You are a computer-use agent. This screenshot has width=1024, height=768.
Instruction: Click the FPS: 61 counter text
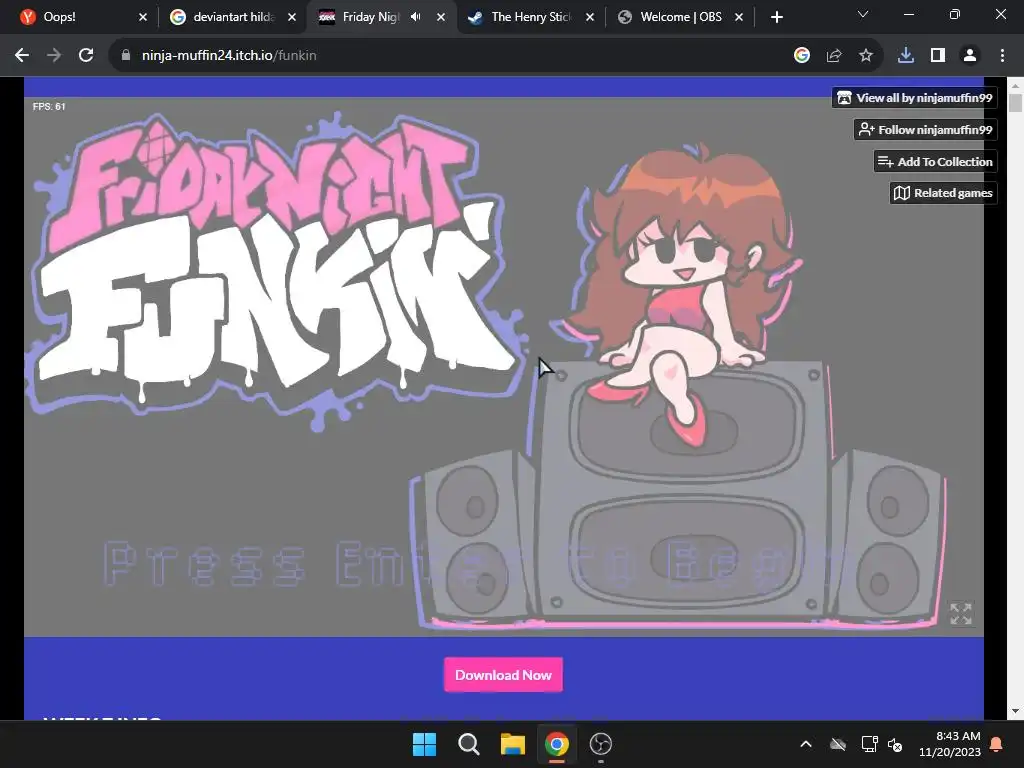coord(49,106)
